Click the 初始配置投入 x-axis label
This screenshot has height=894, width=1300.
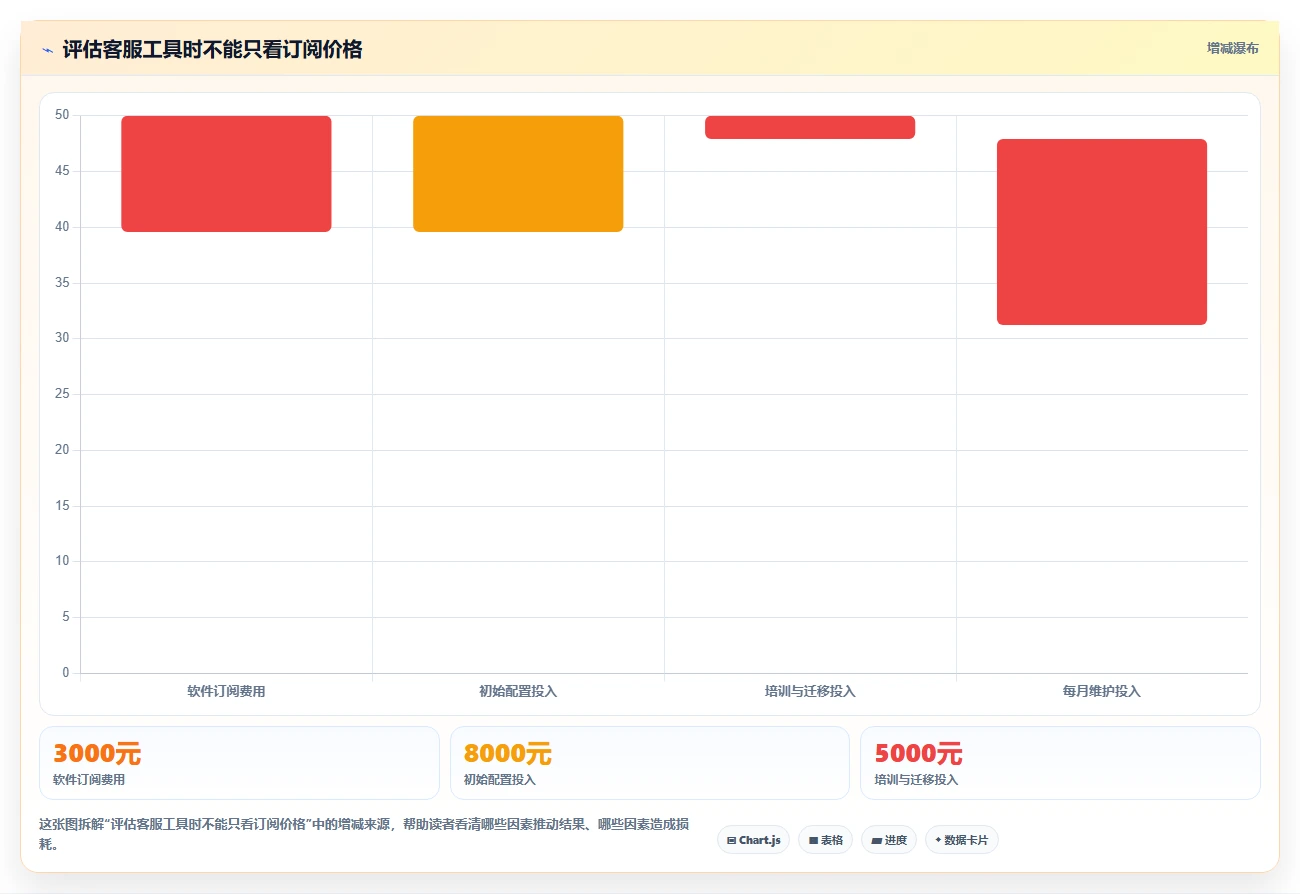tap(518, 691)
